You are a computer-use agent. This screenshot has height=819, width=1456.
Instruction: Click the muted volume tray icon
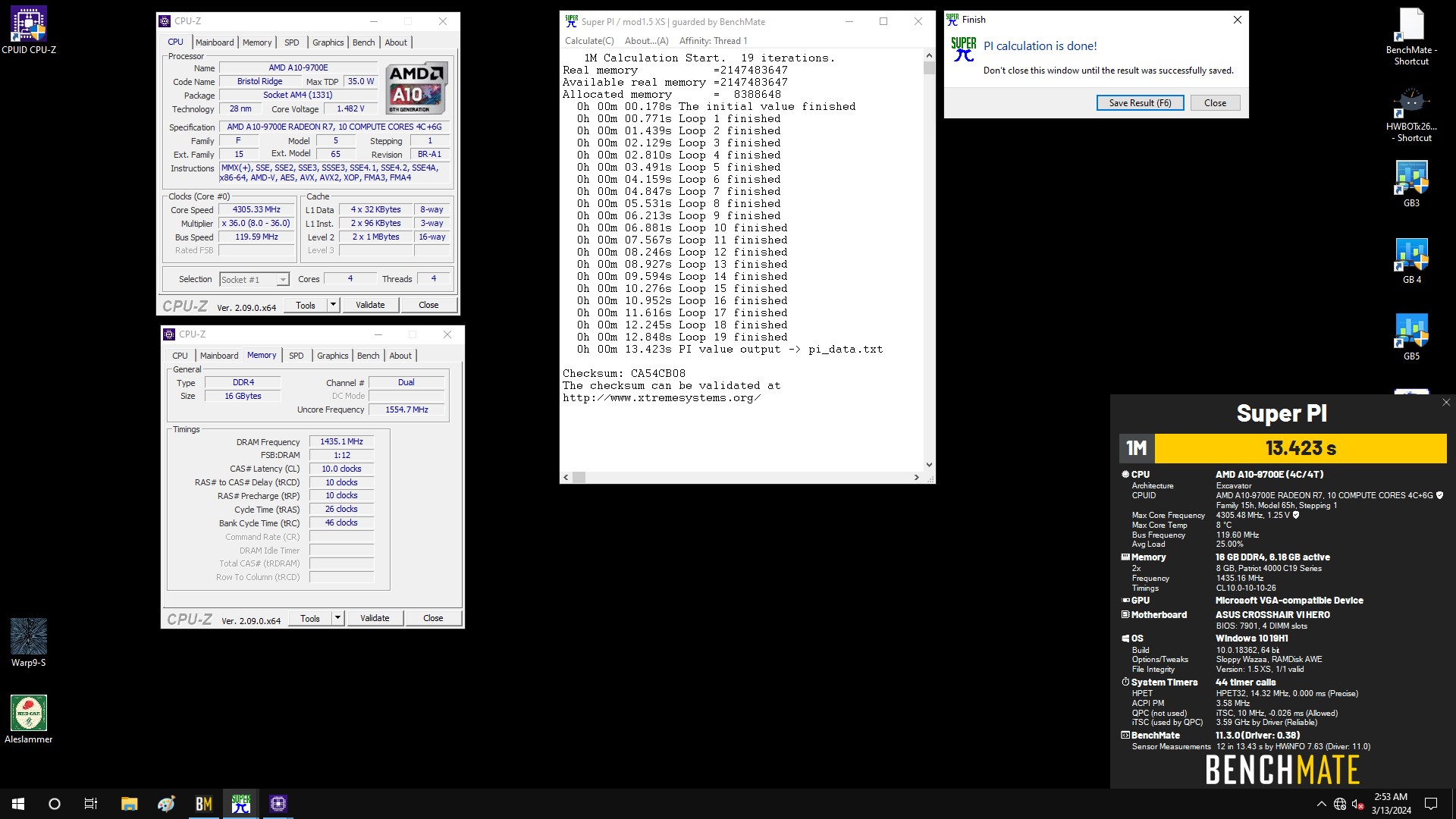pyautogui.click(x=1358, y=804)
